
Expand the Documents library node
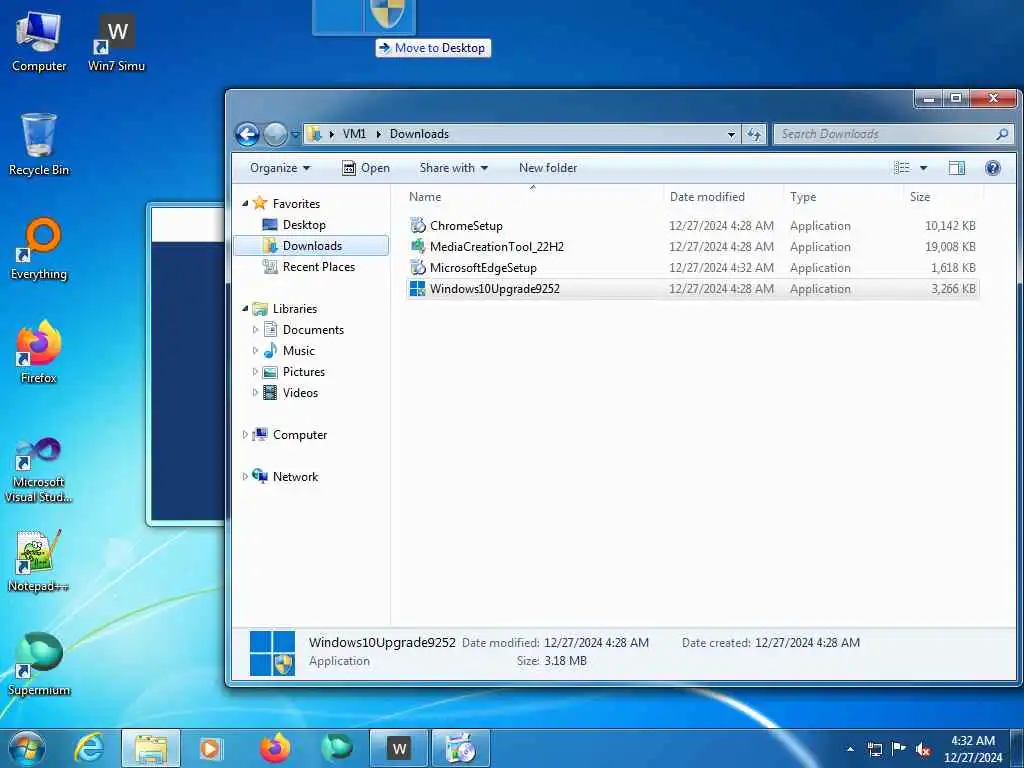(255, 330)
